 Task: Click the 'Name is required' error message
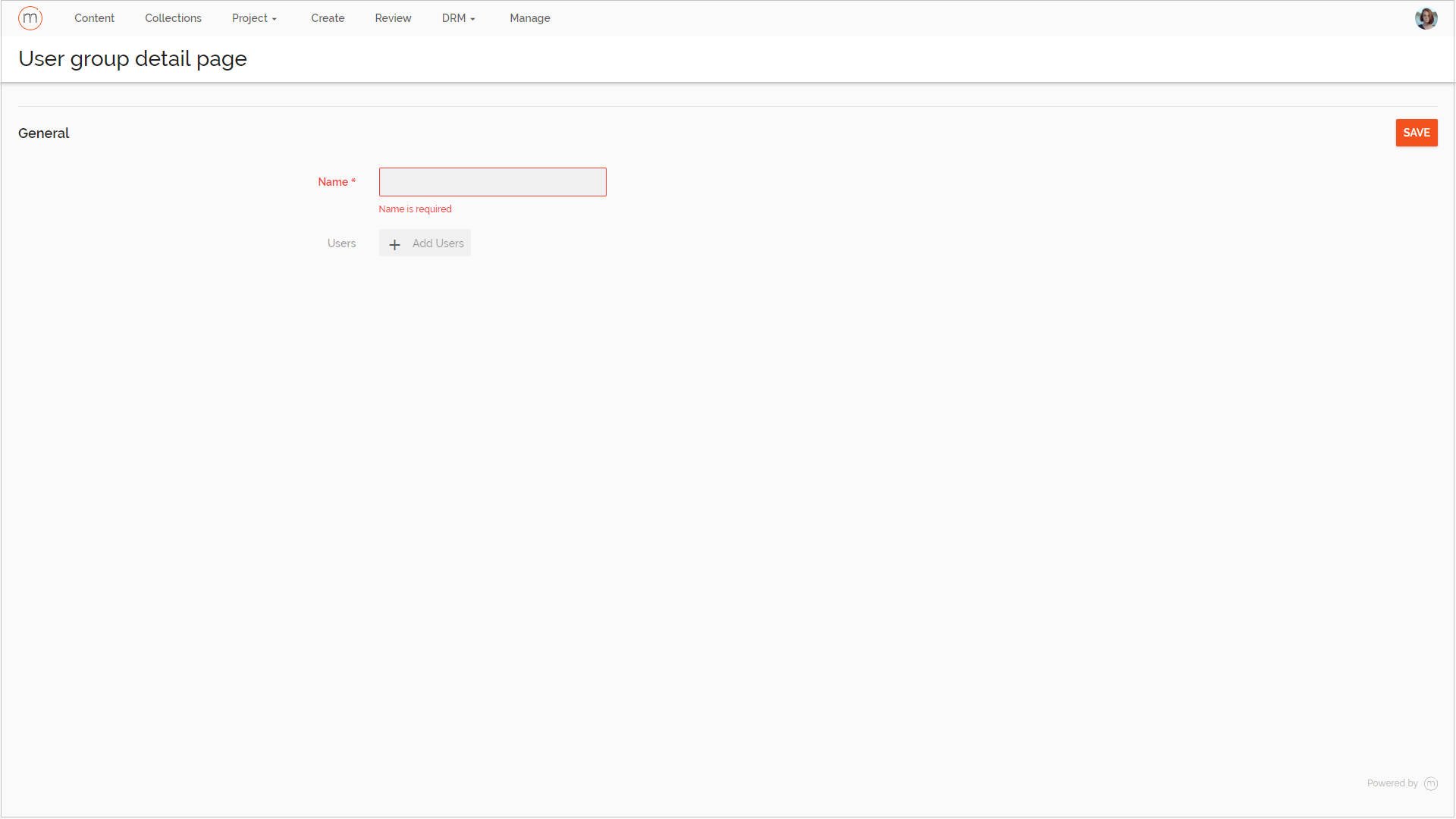[x=415, y=209]
